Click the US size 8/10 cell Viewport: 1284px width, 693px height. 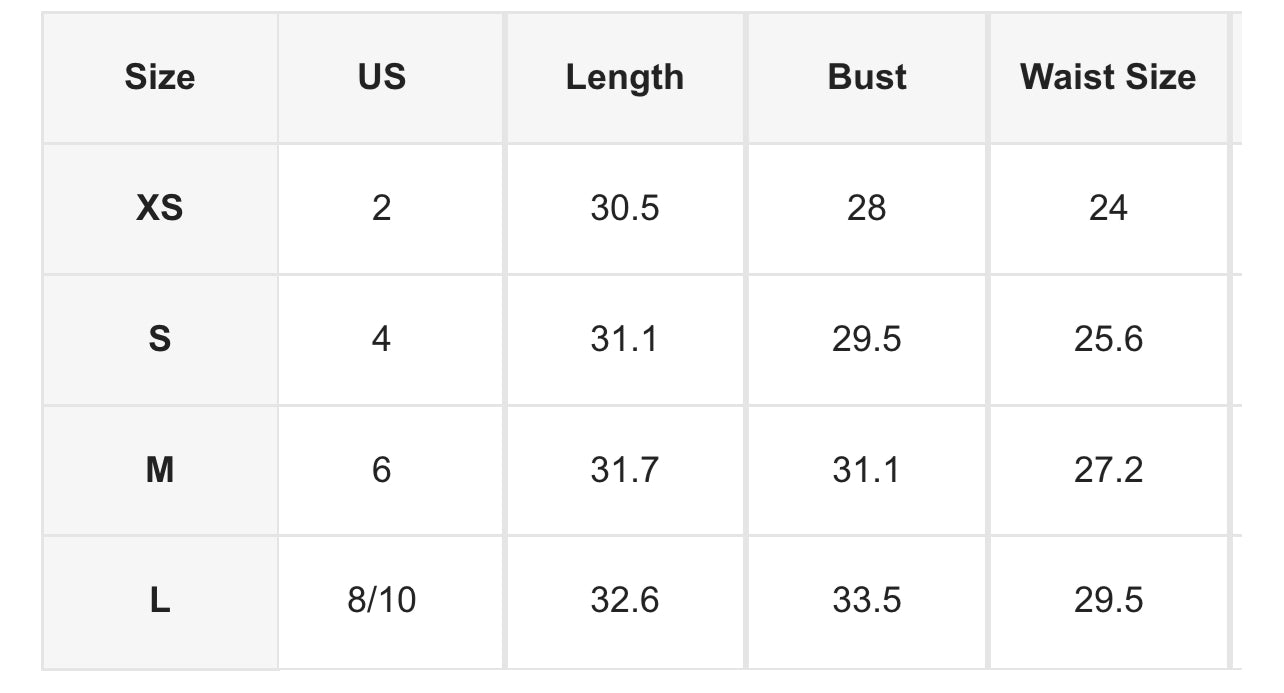(x=382, y=600)
